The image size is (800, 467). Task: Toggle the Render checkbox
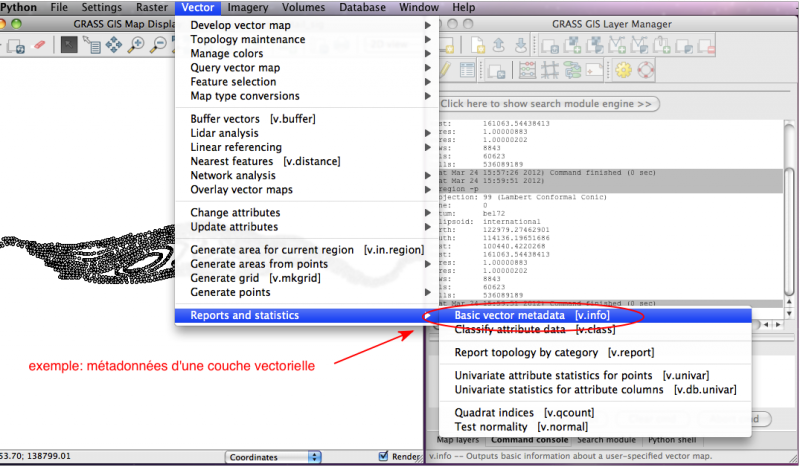coord(384,457)
